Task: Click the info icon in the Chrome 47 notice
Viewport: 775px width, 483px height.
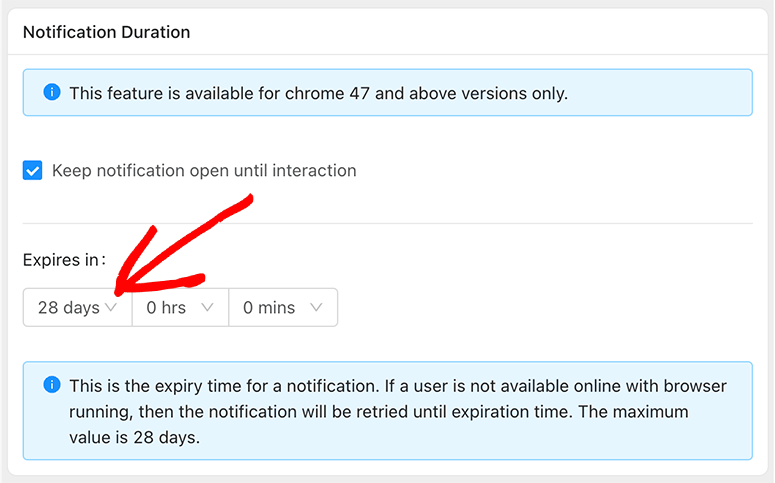Action: coord(52,93)
